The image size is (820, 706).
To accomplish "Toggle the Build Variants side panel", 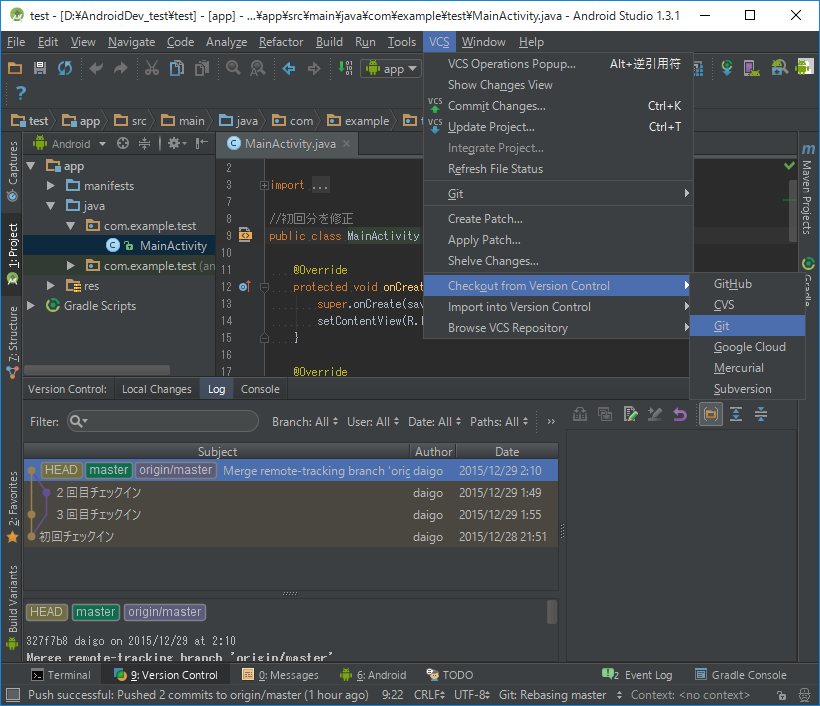I will tap(12, 607).
